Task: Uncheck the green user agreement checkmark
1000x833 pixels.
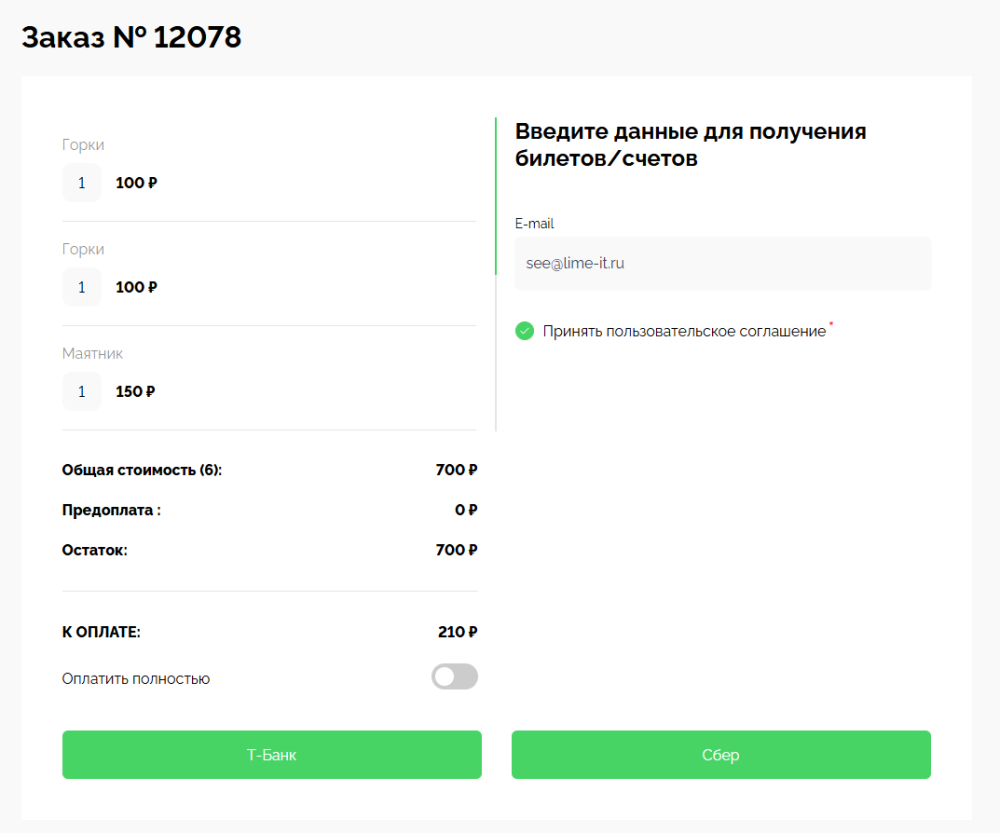Action: [x=524, y=331]
